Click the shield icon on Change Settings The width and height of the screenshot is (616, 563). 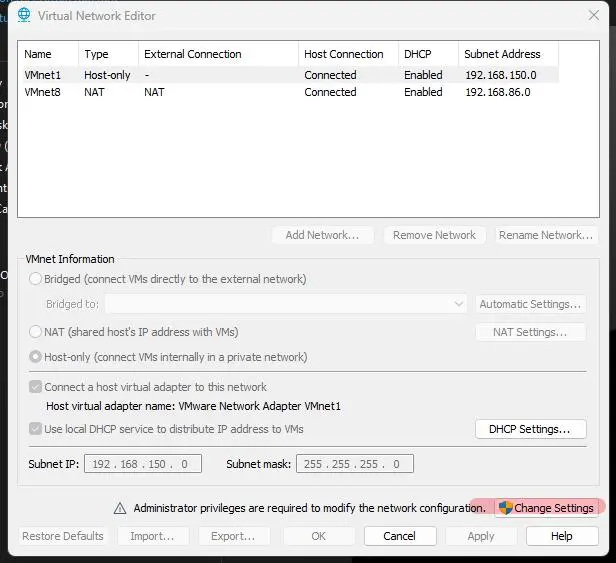(x=506, y=508)
